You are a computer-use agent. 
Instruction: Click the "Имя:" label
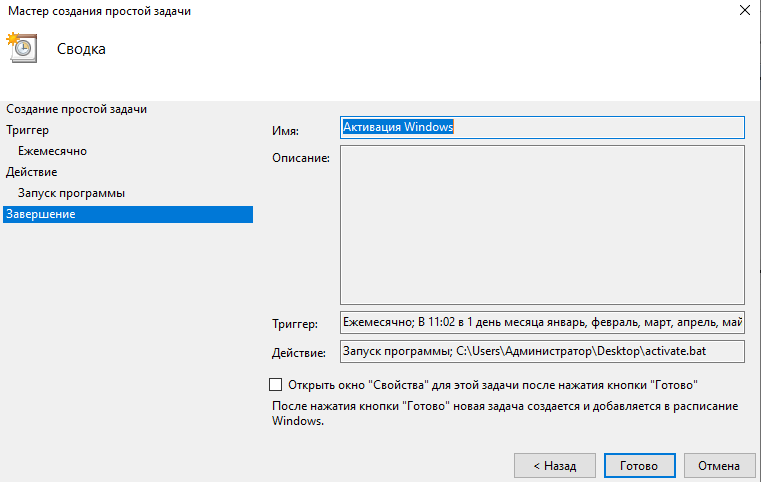point(285,131)
